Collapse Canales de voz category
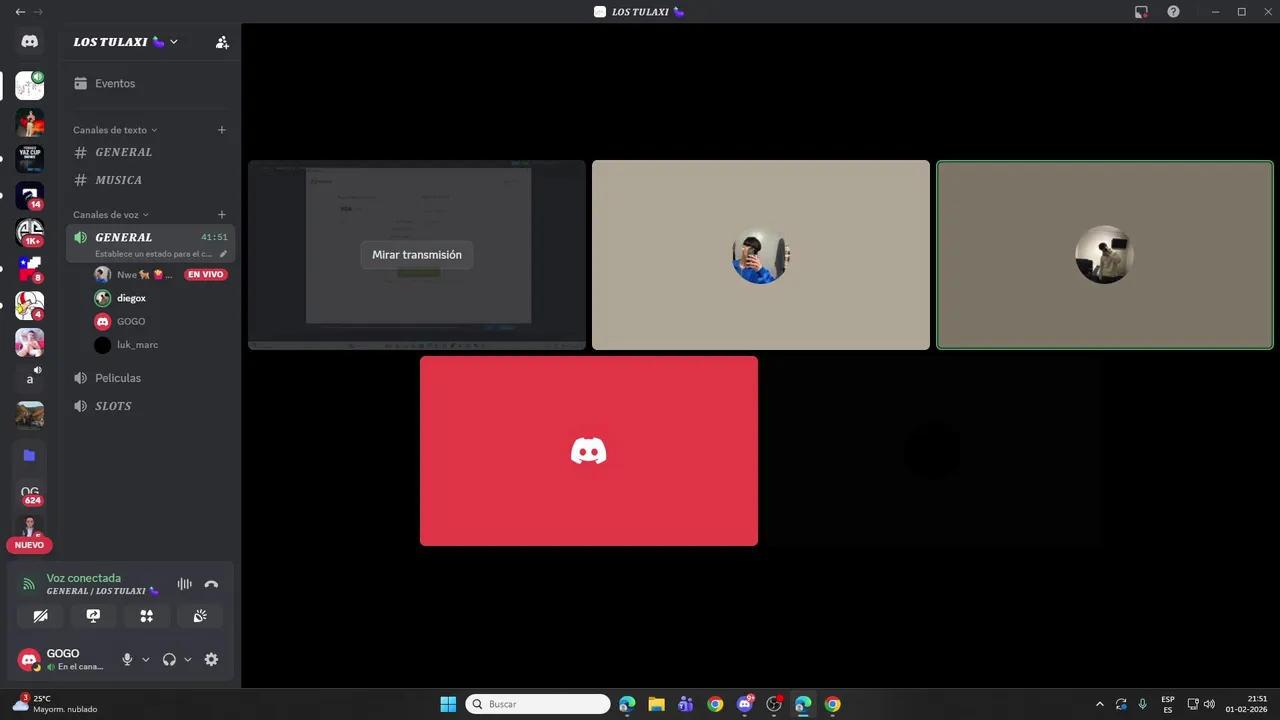1280x720 pixels. point(110,215)
